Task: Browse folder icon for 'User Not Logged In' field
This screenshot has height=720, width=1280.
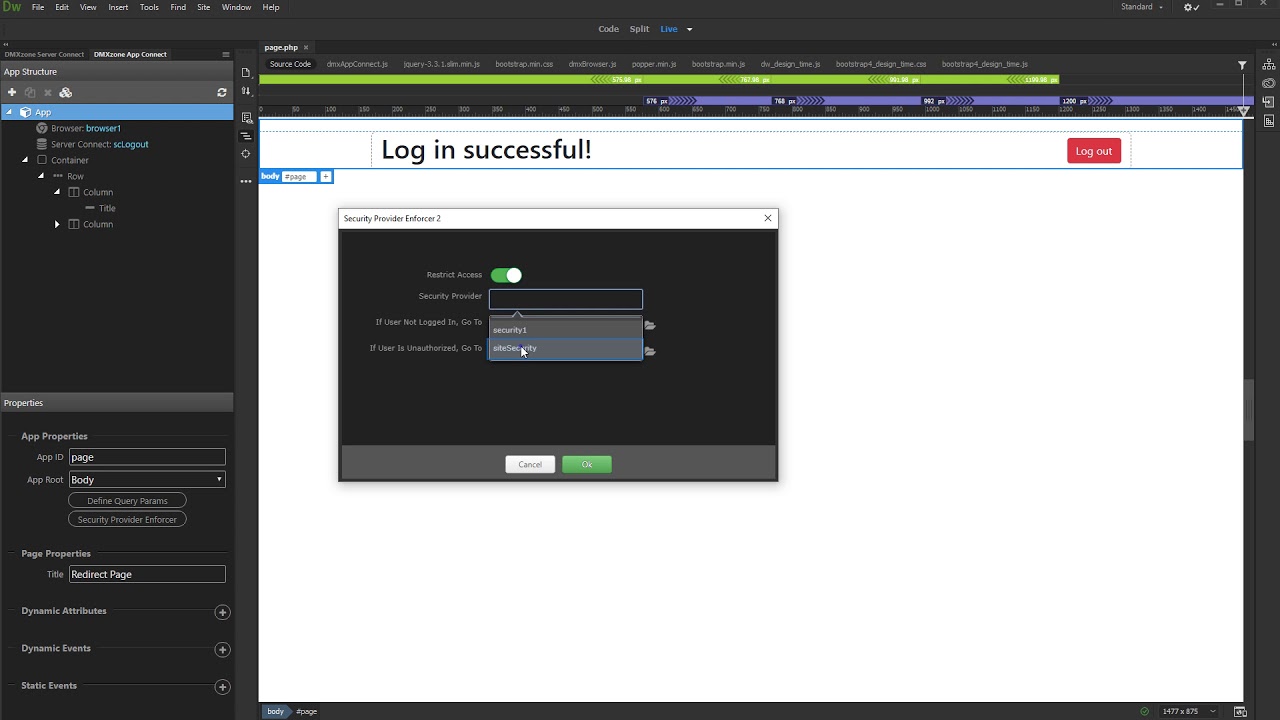Action: [x=650, y=326]
